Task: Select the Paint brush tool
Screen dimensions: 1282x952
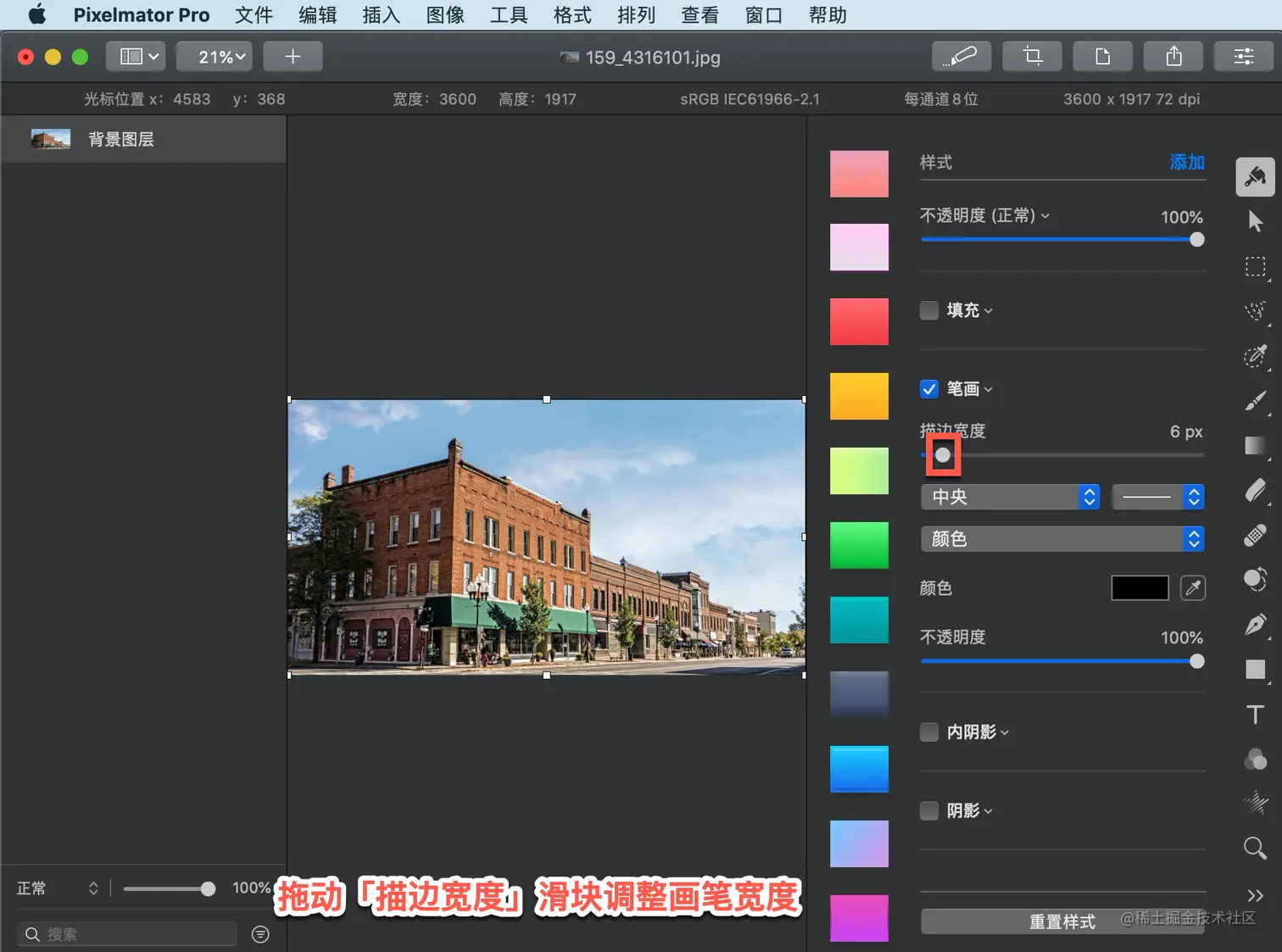Action: coord(1255,401)
